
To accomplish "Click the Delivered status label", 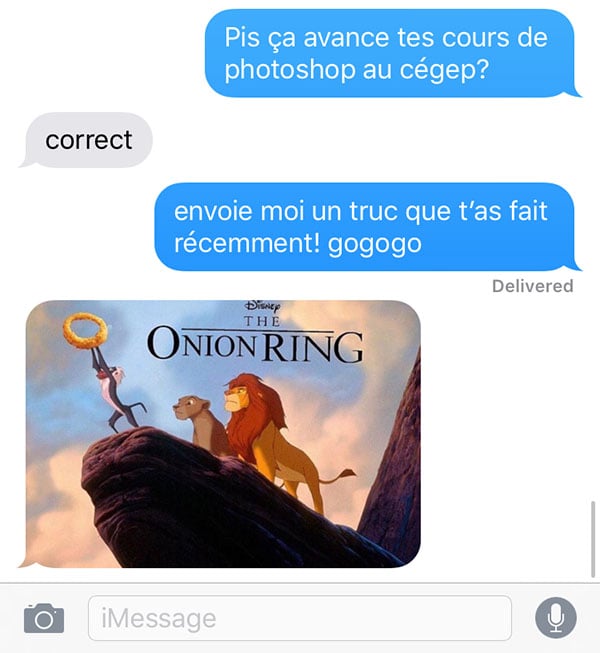I will click(x=533, y=286).
